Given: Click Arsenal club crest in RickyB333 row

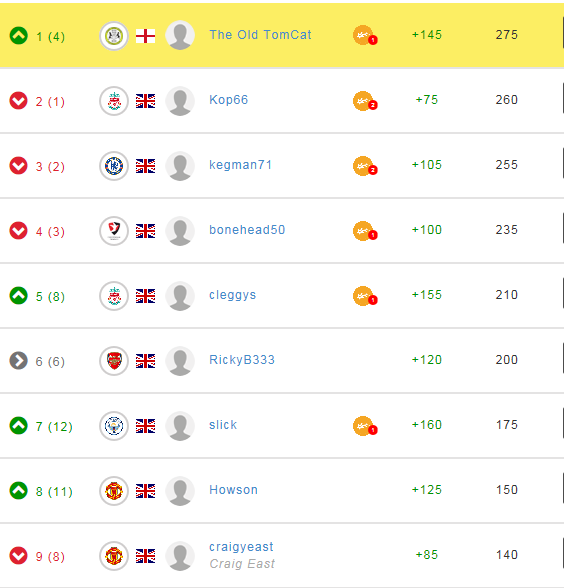Looking at the screenshot, I should [x=114, y=361].
